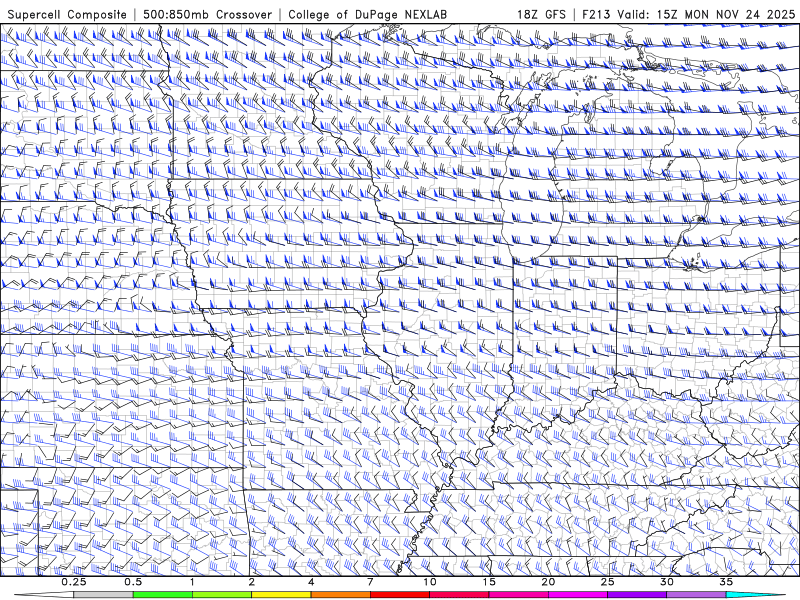Select the yellow-green 1–2 colorbar segment
Screen dimensions: 800x600
click(x=222, y=595)
